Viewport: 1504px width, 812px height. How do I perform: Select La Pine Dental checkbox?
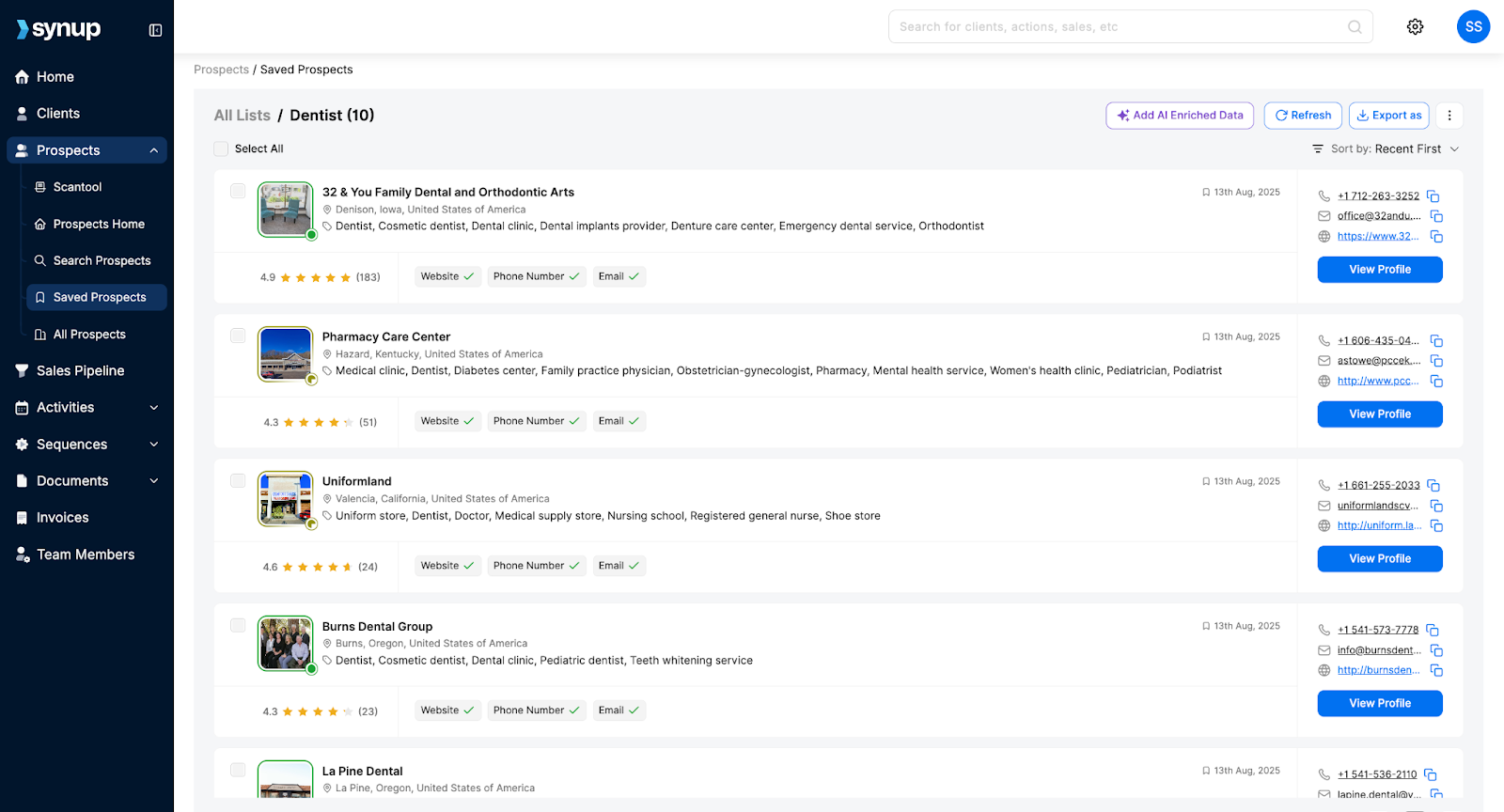[x=238, y=770]
